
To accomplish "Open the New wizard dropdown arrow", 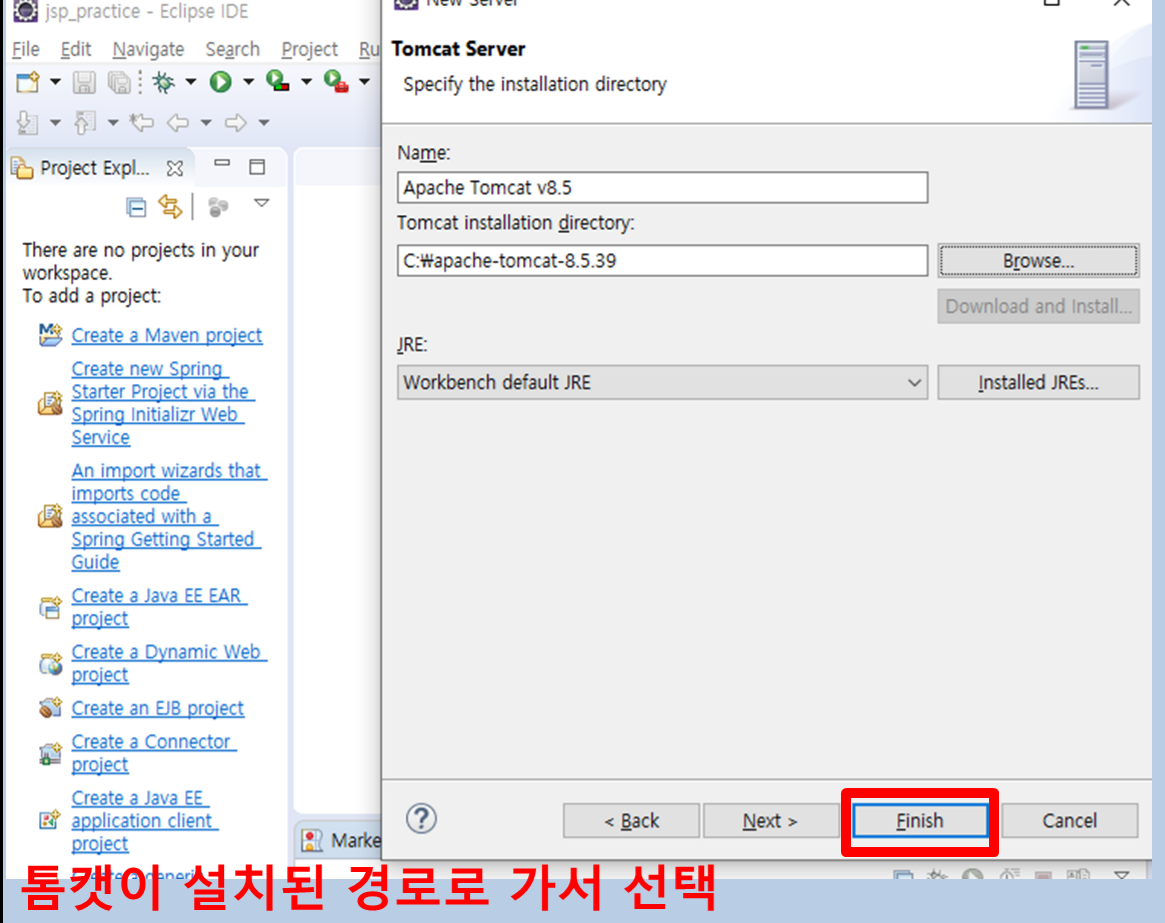I will point(55,82).
